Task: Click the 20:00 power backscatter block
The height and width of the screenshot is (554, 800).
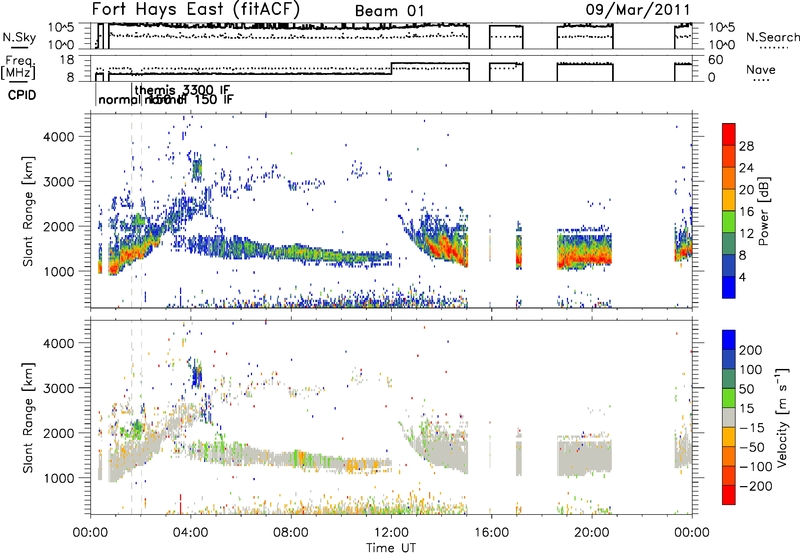Action: pos(584,250)
